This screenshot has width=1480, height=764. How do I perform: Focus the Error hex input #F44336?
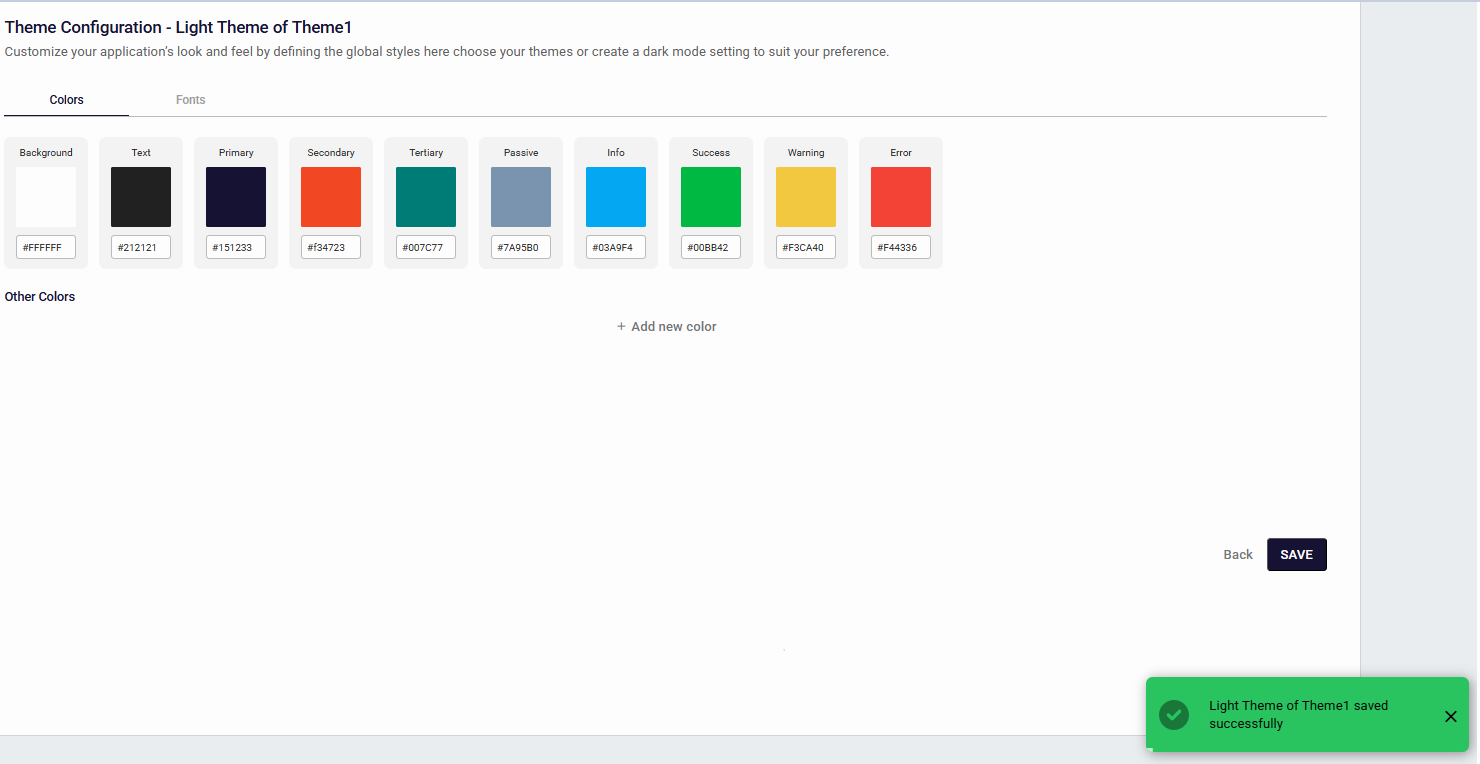tap(901, 247)
